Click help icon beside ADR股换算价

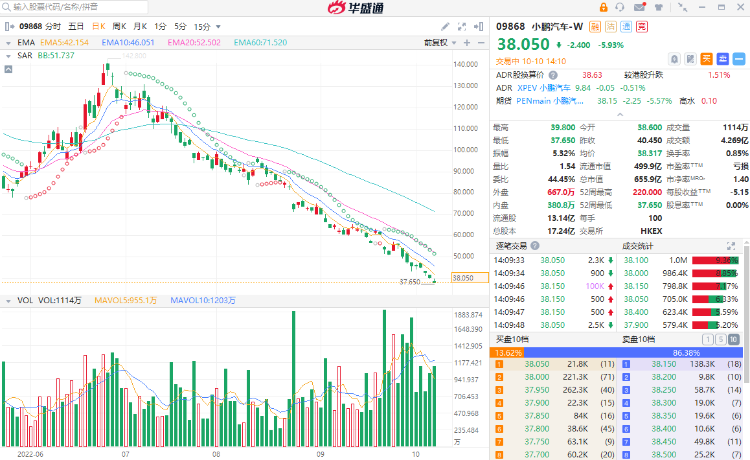coord(553,75)
